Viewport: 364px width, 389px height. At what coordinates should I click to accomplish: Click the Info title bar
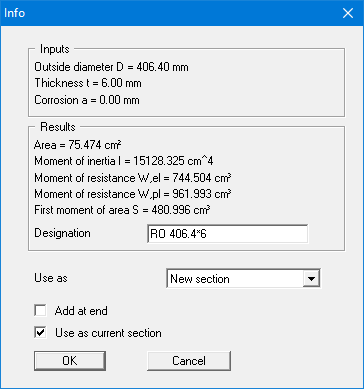167,13
